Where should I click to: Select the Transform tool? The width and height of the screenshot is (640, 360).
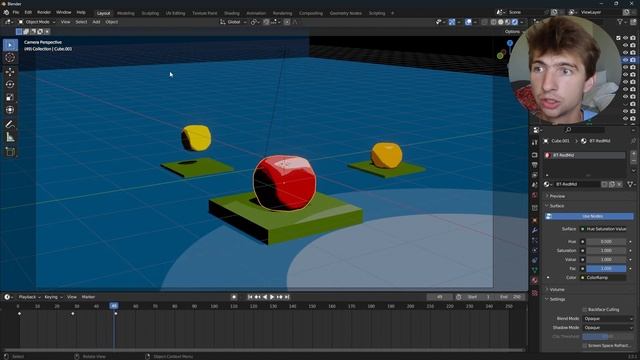pos(10,110)
